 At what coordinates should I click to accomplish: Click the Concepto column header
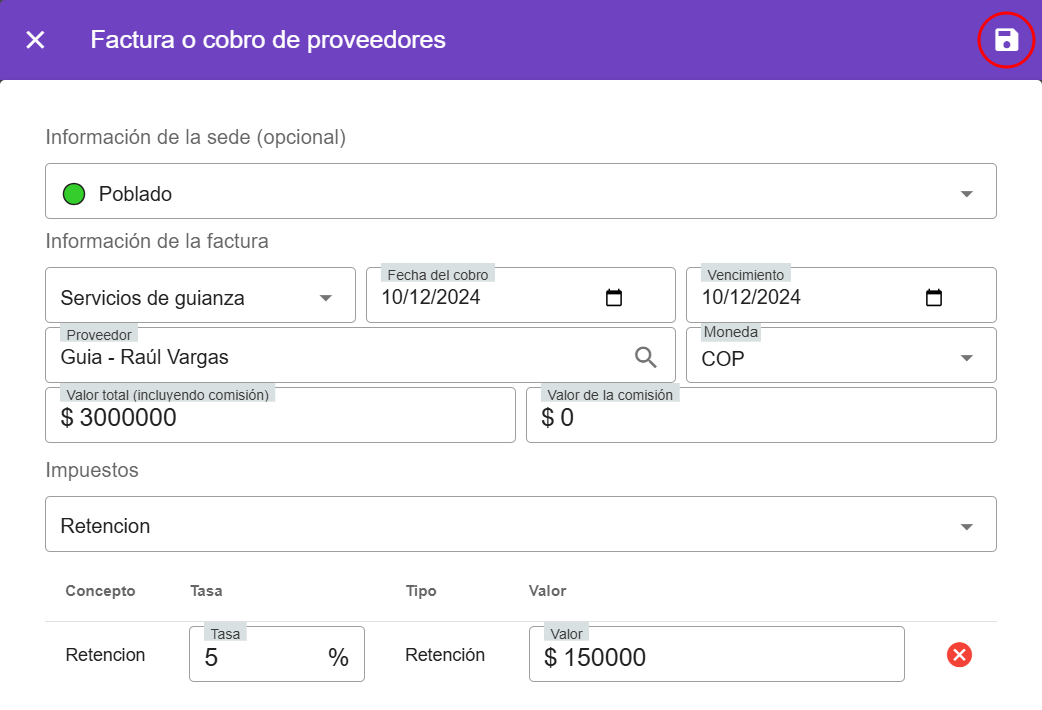(x=100, y=591)
